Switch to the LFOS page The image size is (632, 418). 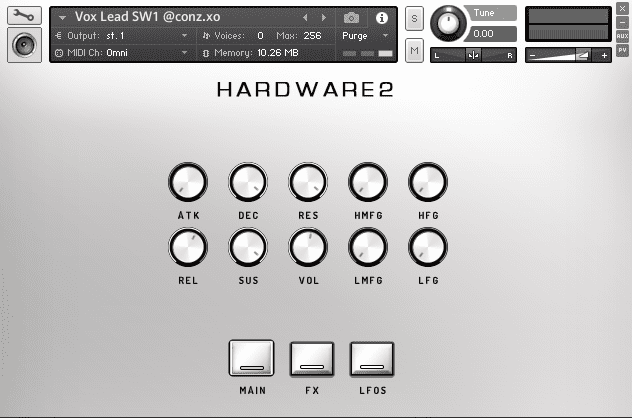[x=372, y=359]
